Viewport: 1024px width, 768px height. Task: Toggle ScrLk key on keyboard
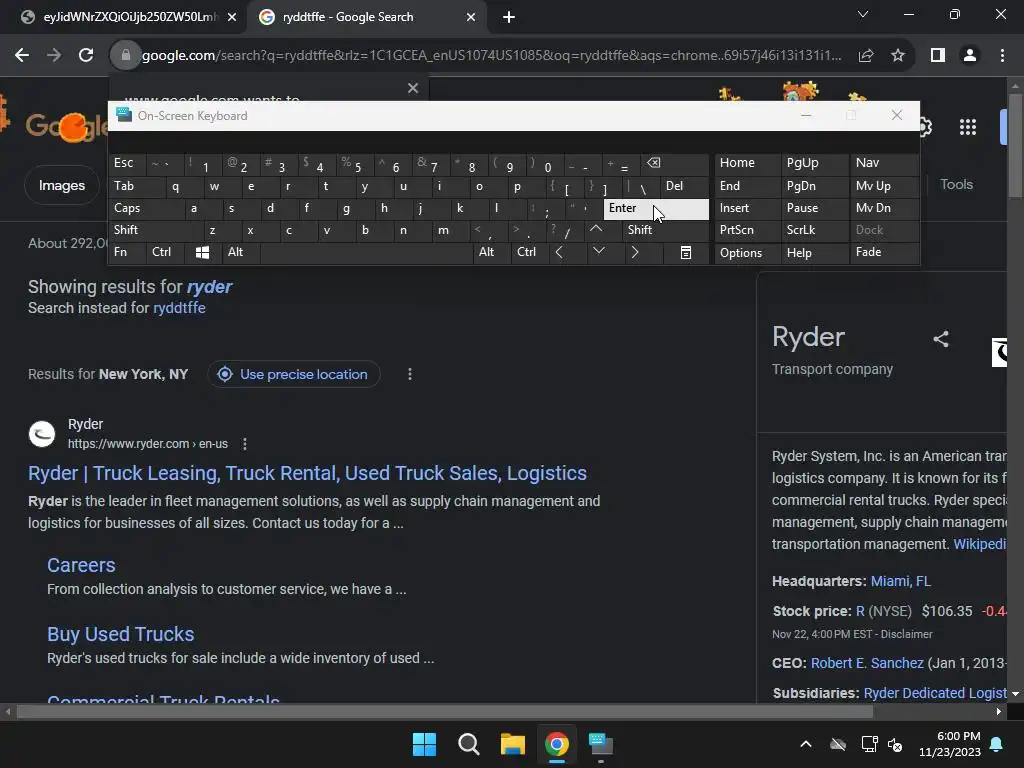point(814,230)
